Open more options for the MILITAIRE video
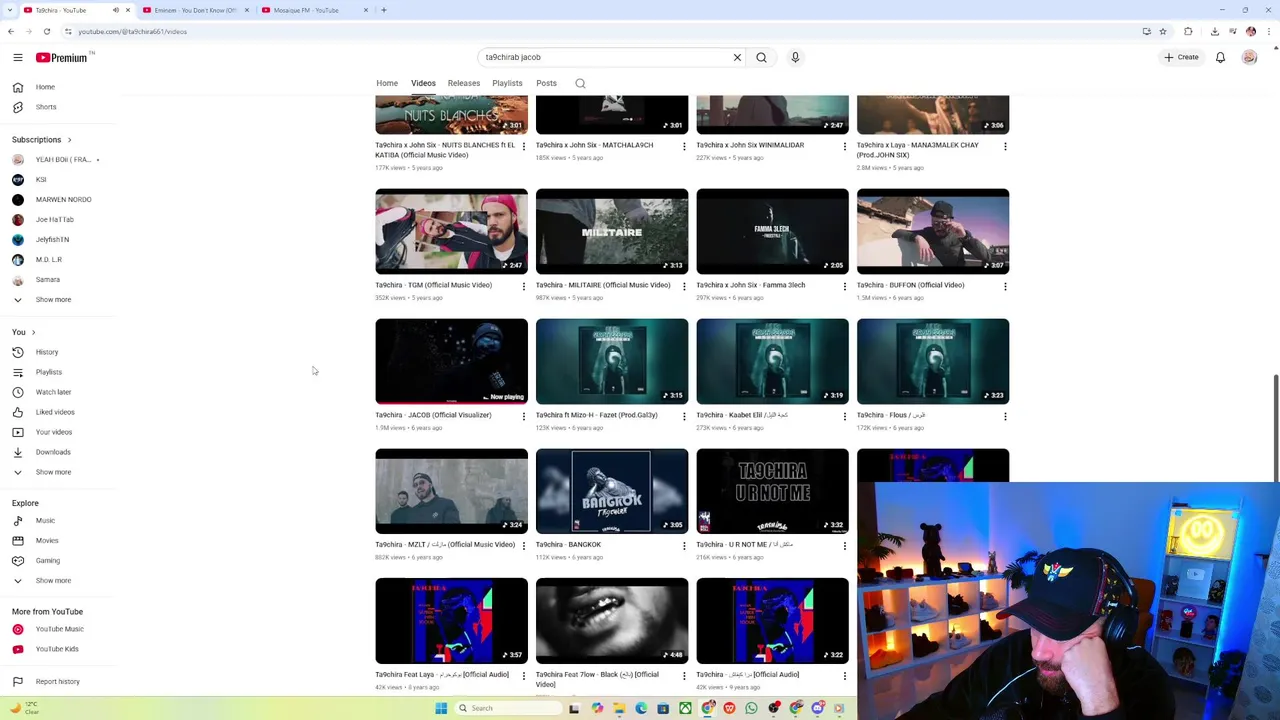 684,286
